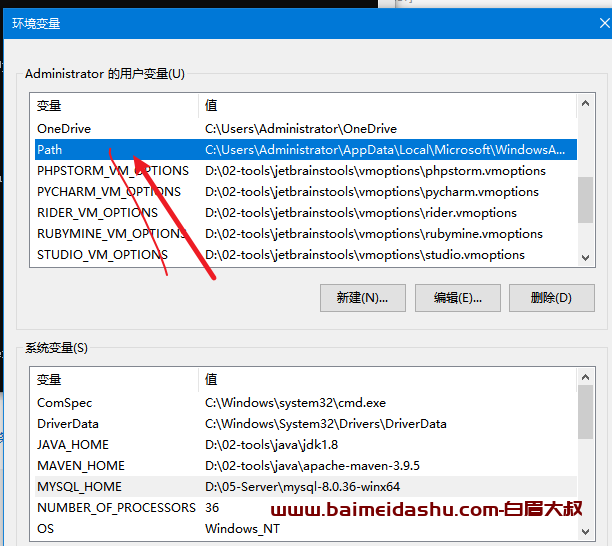The height and width of the screenshot is (546, 612).
Task: Select the DriverData system variable
Action: [x=306, y=424]
